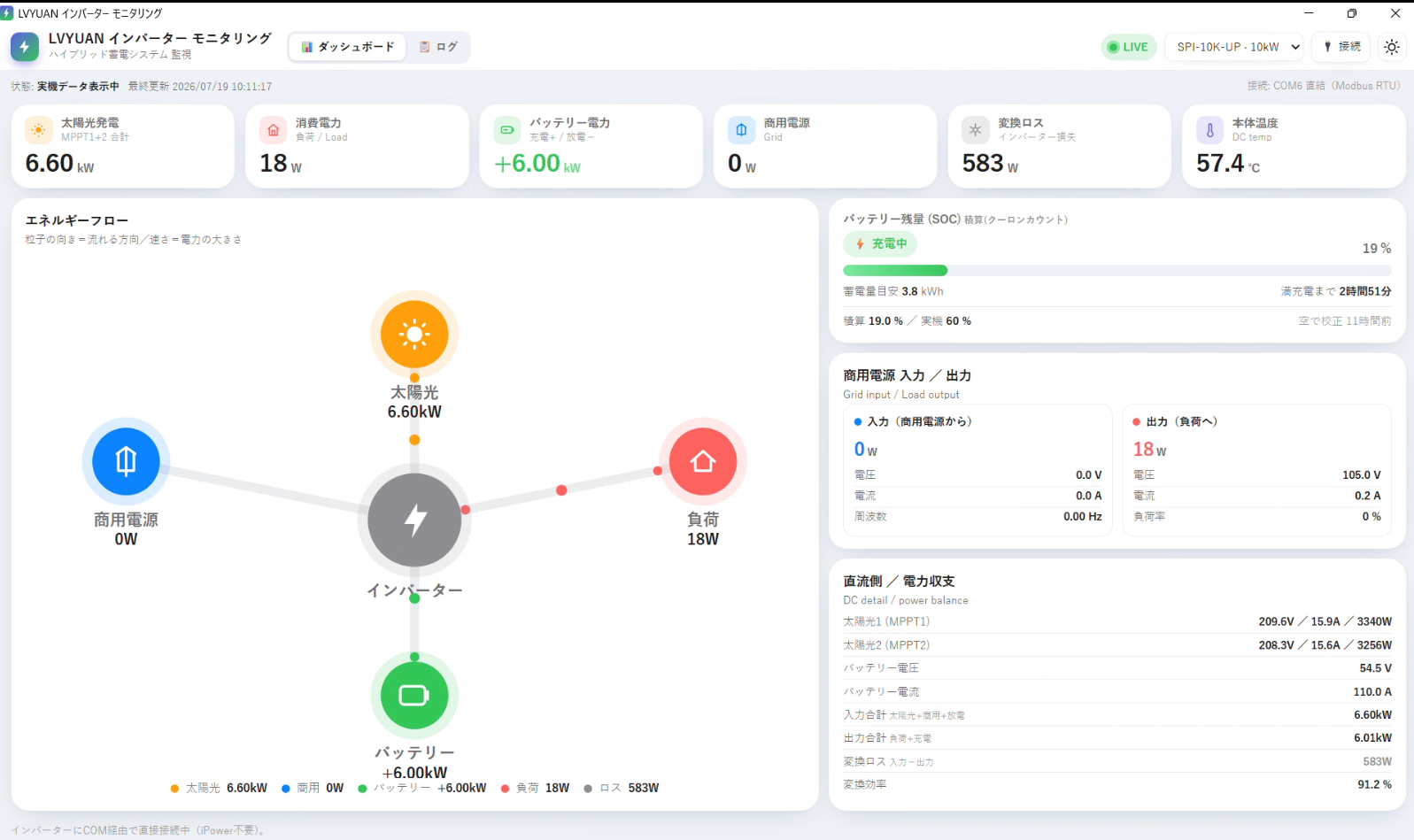Viewport: 1414px width, 840px height.
Task: Click the 2時間51分 time-to-full text
Action: (1365, 291)
